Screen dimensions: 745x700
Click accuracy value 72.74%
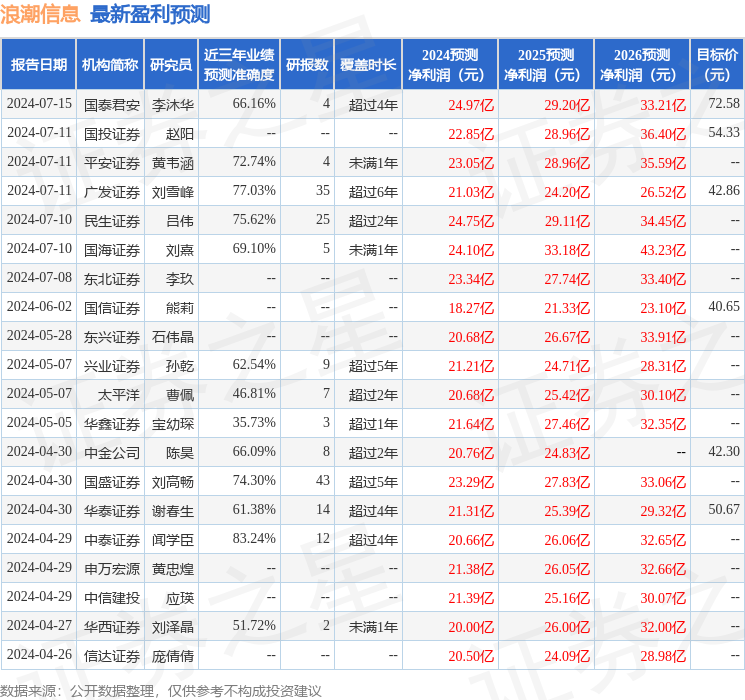254,162
